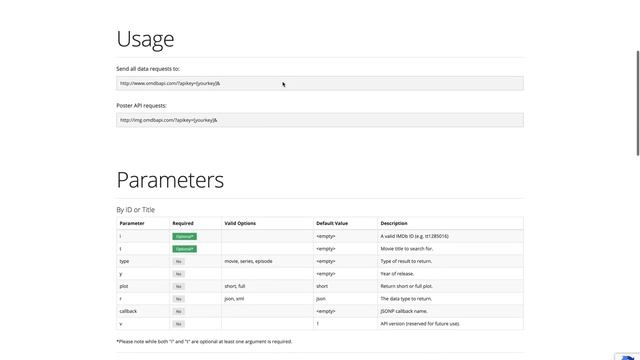Click the "JSONP callback name." description
The image size is (640, 360).
404,311
